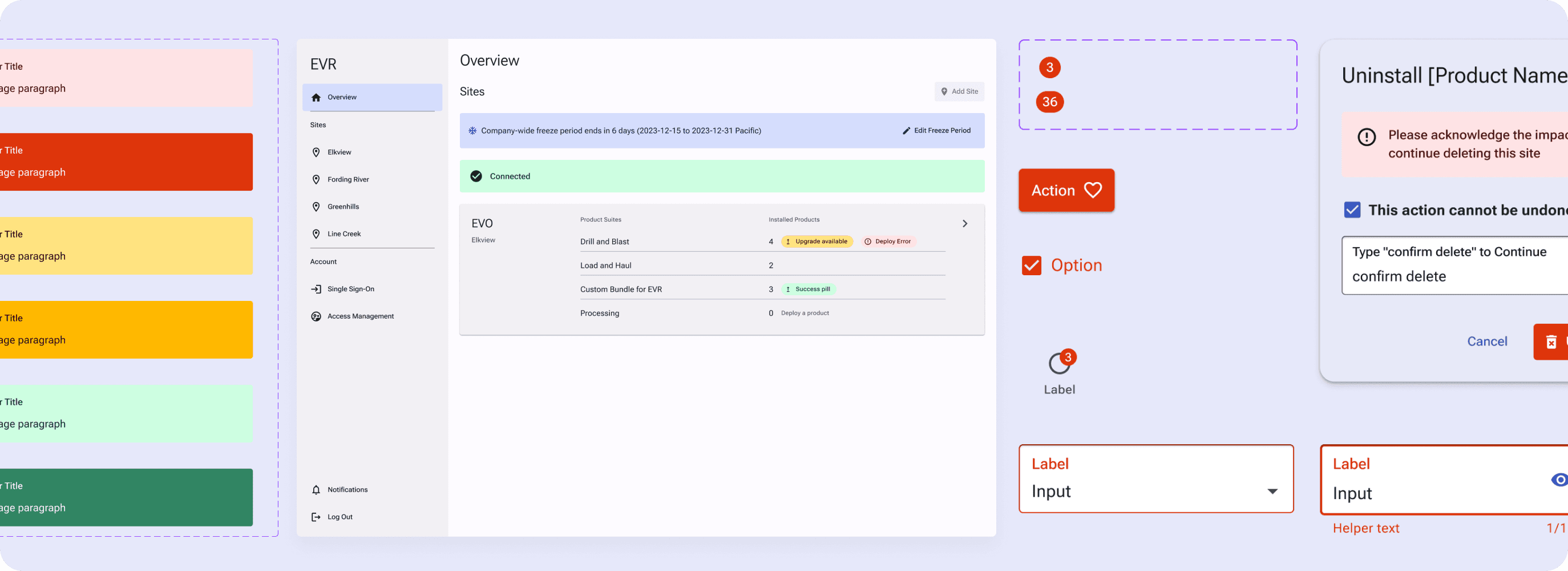Click the Add Site button
The image size is (1568, 571).
tap(959, 91)
